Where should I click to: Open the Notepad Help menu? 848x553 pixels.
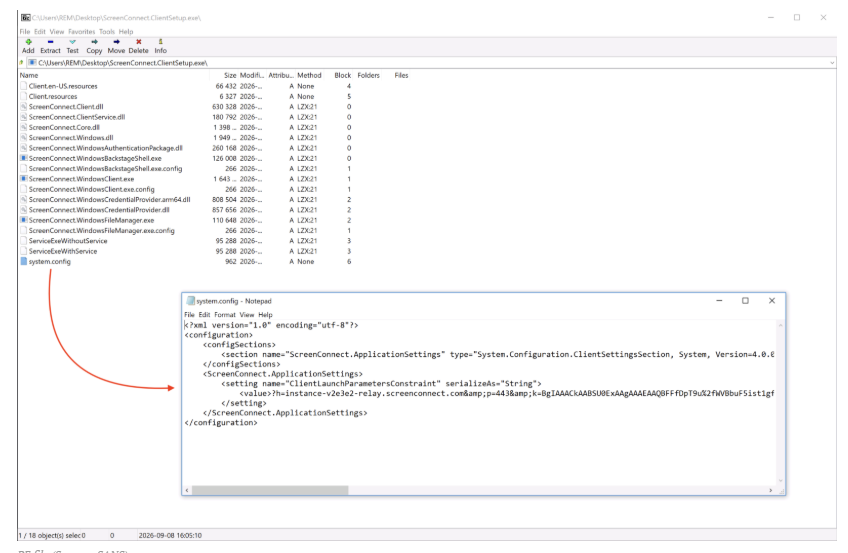266,315
